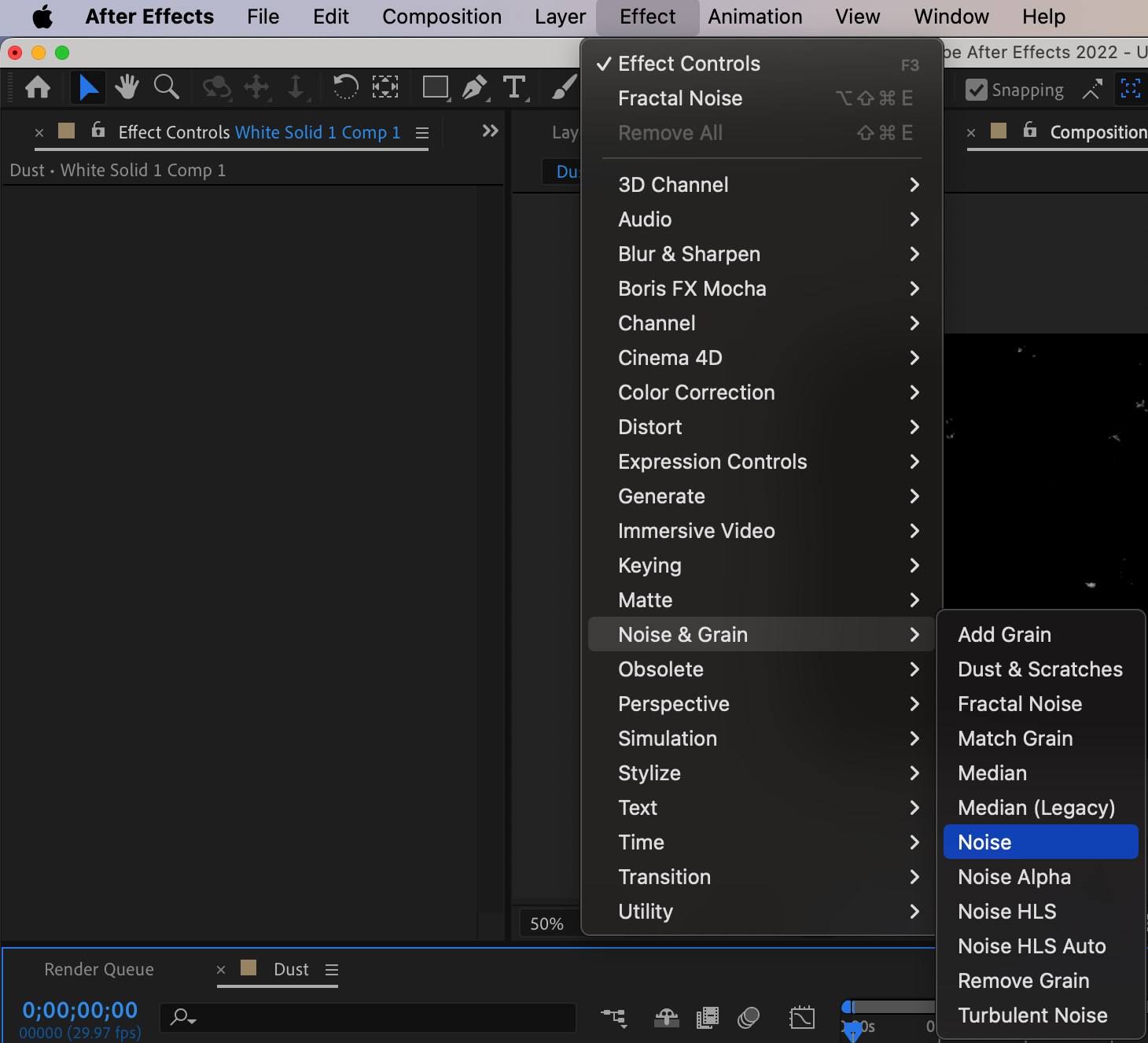
Task: Switch to the Render Queue tab
Action: [99, 970]
